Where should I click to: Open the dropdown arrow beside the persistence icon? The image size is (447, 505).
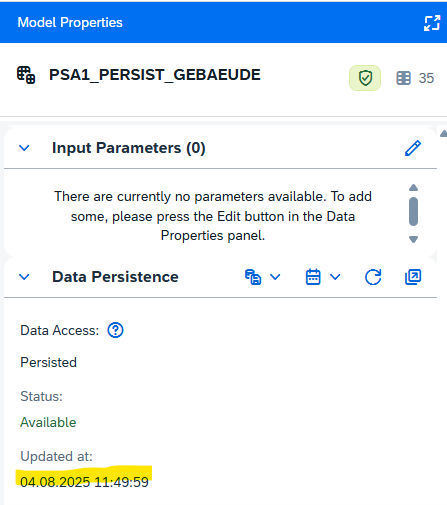tap(275, 277)
